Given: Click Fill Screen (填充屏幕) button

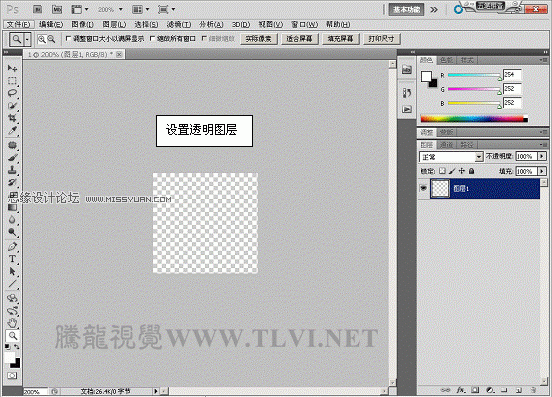Looking at the screenshot, I should pos(340,39).
